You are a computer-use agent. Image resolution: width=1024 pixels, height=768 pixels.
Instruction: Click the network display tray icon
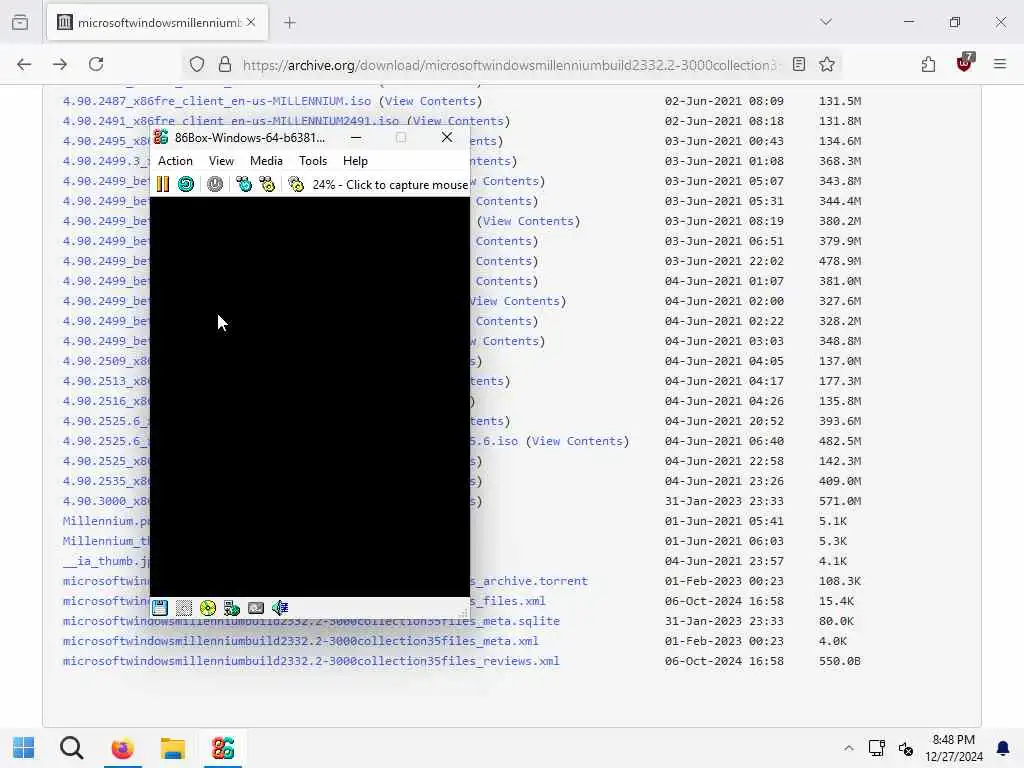pos(876,748)
